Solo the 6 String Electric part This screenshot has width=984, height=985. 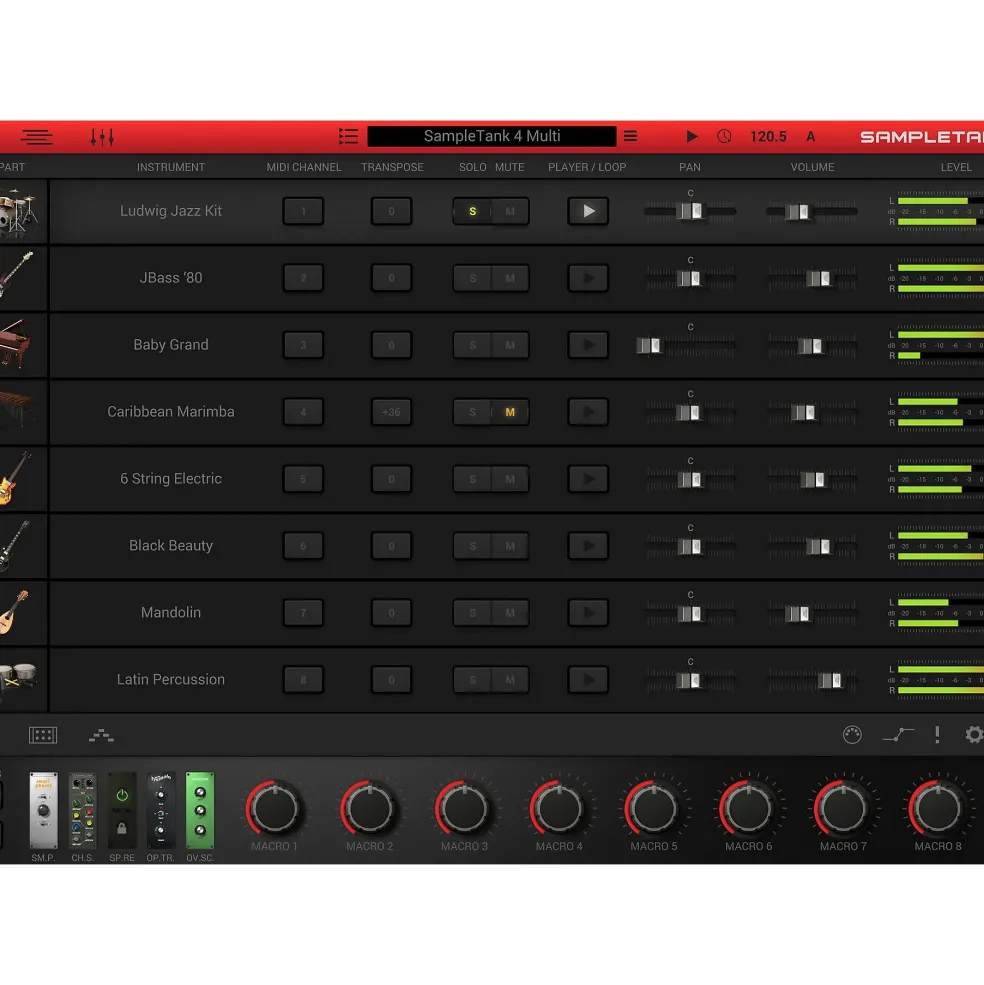click(472, 479)
